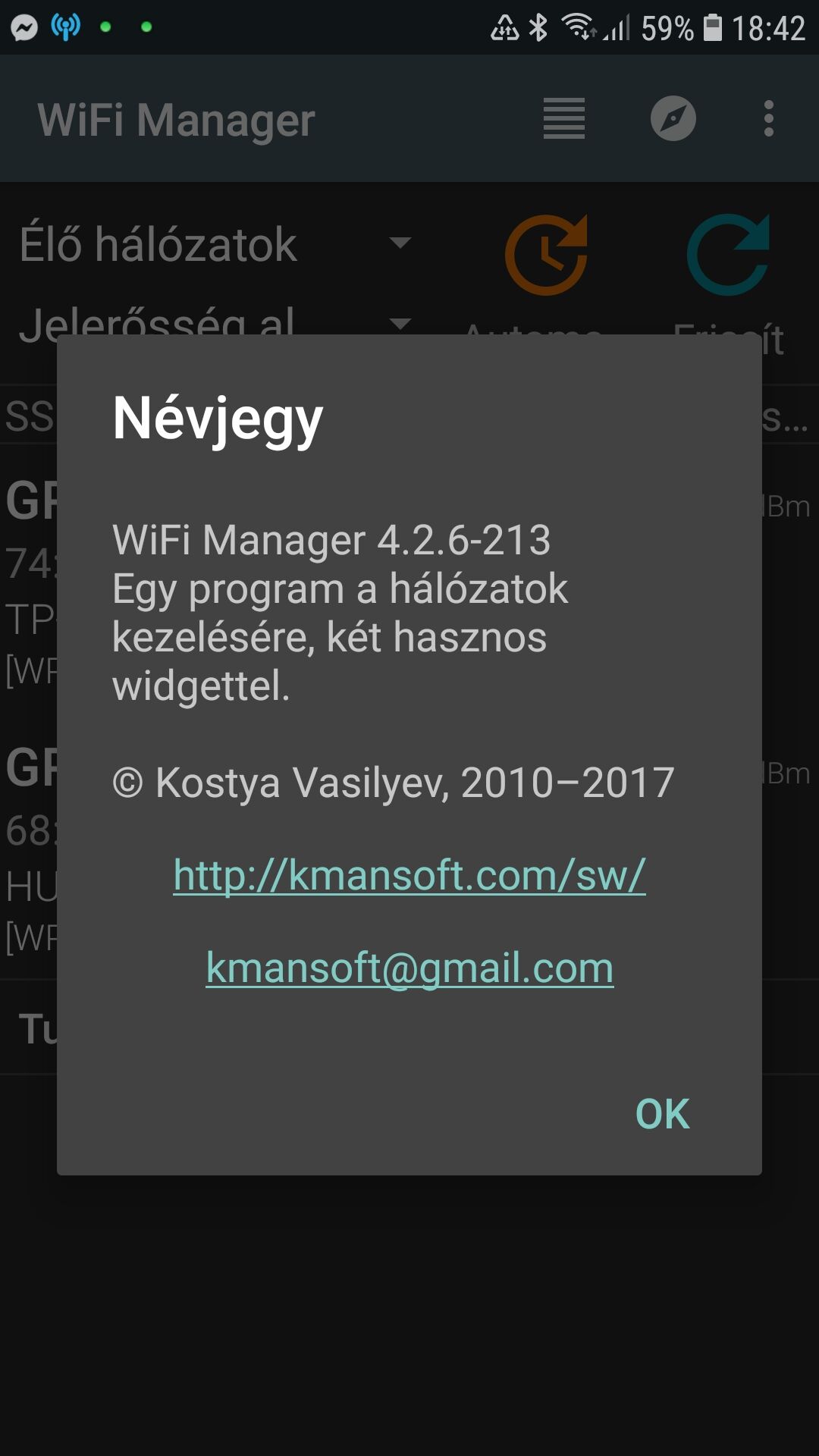819x1456 pixels.
Task: Tap the Messenger notification icon
Action: (x=24, y=28)
